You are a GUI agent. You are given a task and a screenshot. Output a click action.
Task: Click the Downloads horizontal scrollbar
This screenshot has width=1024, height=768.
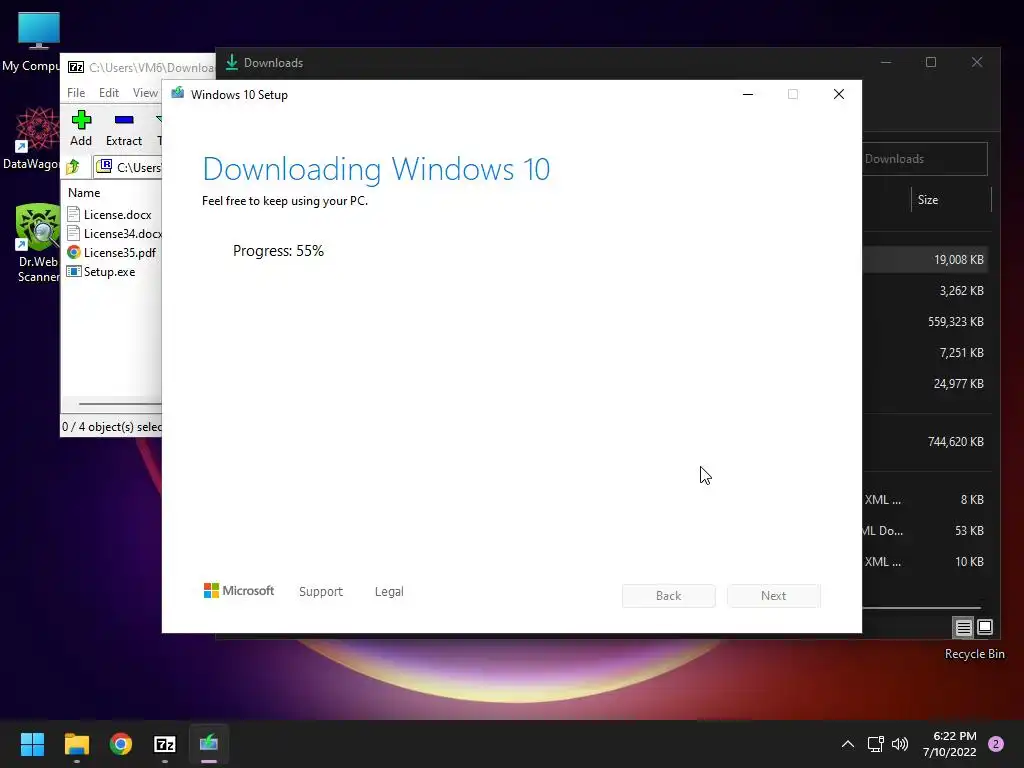(x=921, y=607)
